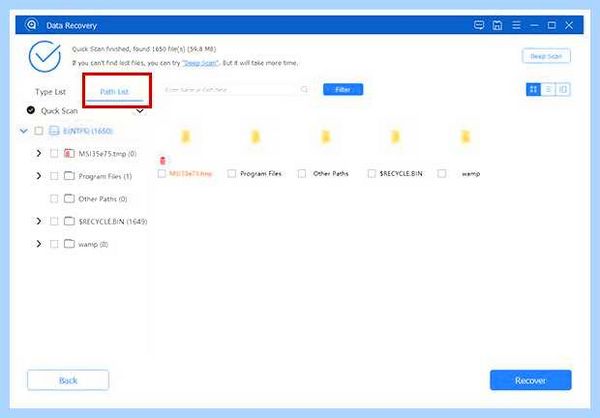Image resolution: width=600 pixels, height=418 pixels.
Task: Click the Quick Scan checkmark icon
Action: (31, 110)
